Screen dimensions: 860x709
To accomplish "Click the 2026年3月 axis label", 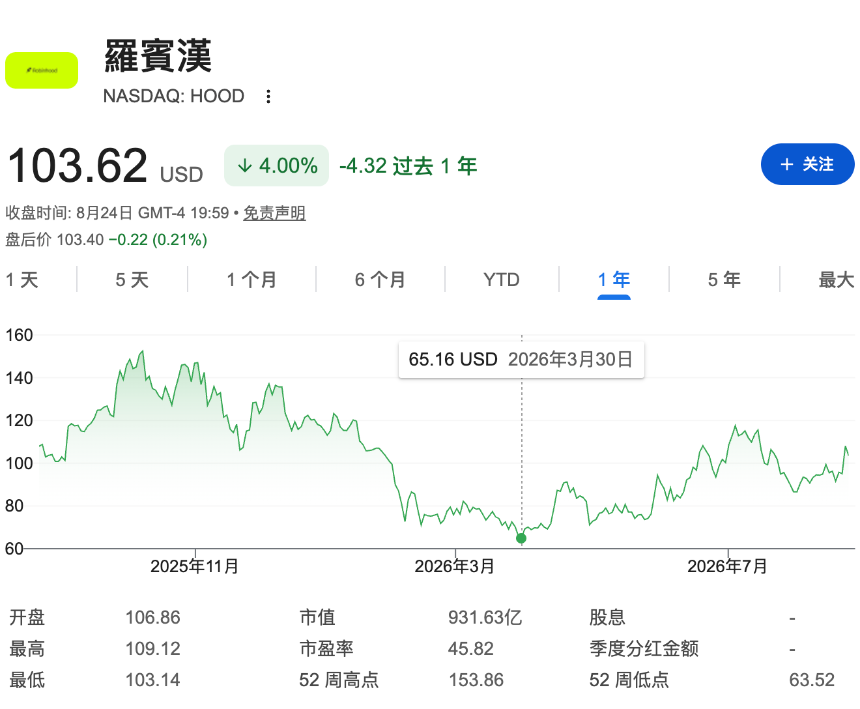I will (455, 566).
